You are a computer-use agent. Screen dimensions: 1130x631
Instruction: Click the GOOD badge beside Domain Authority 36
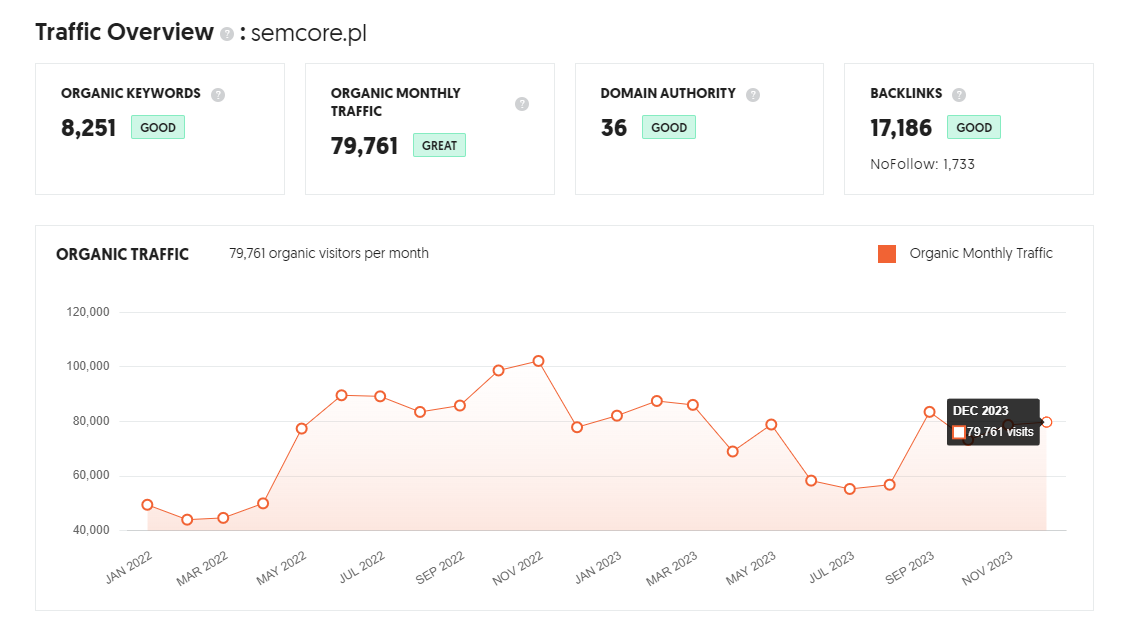point(669,127)
